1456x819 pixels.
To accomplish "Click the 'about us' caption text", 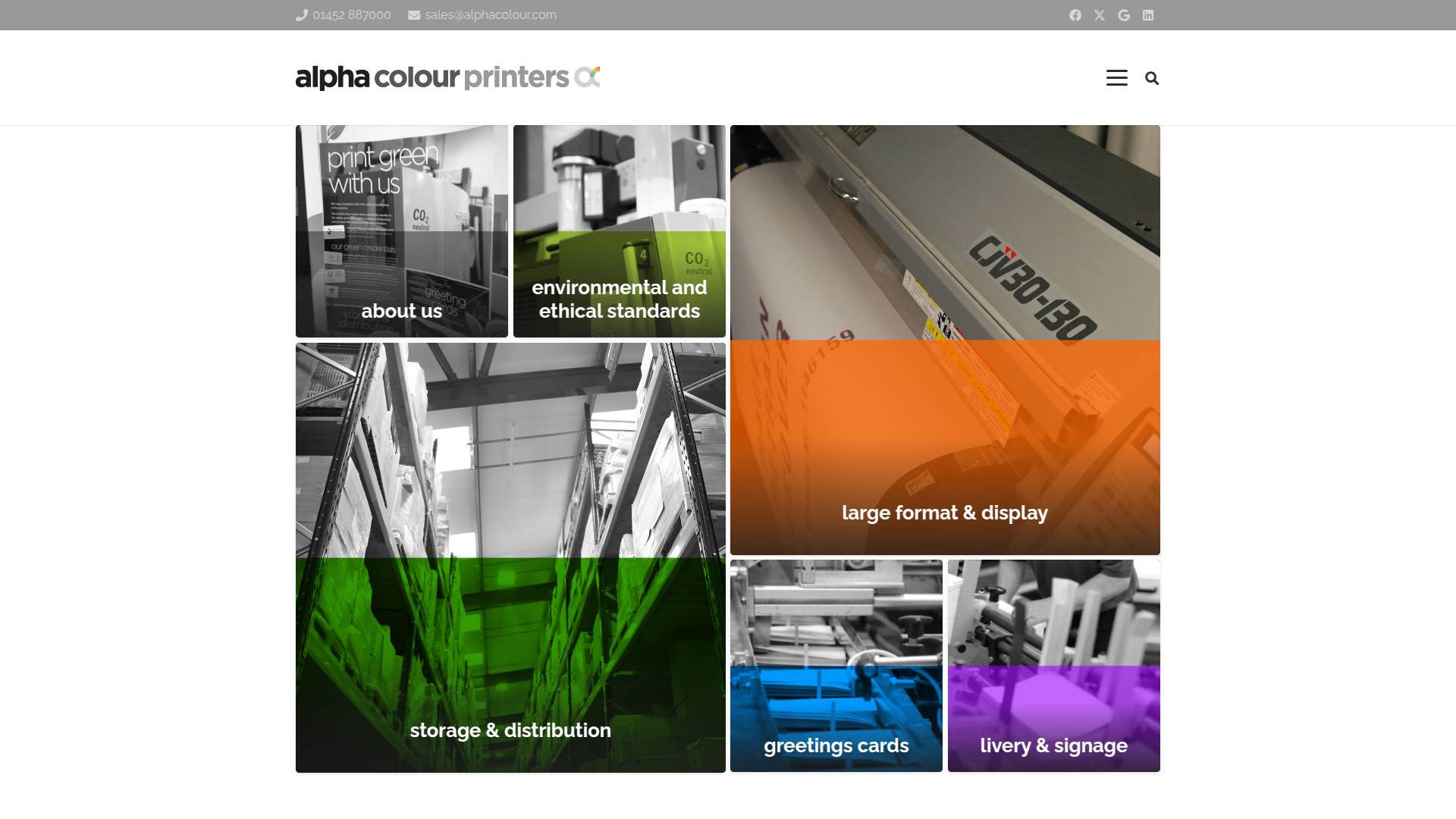I will coord(402,311).
